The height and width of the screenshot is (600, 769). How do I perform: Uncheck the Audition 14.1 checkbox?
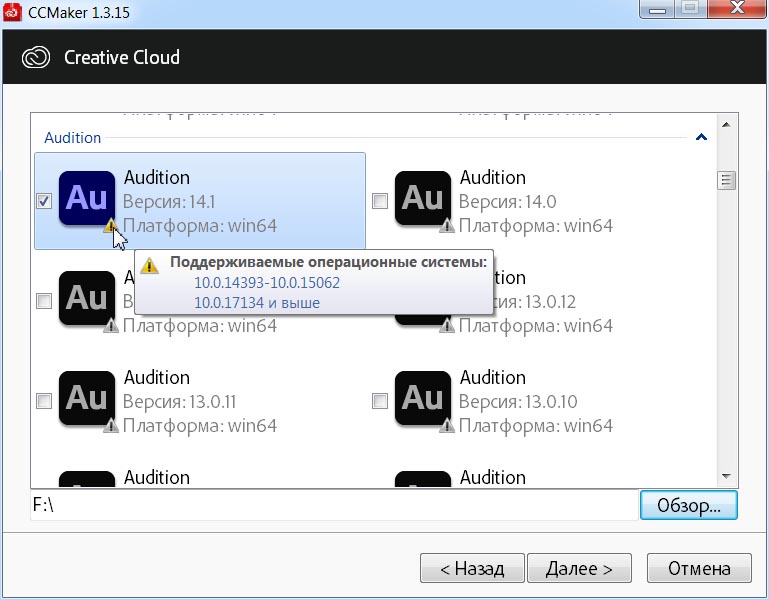(x=44, y=201)
